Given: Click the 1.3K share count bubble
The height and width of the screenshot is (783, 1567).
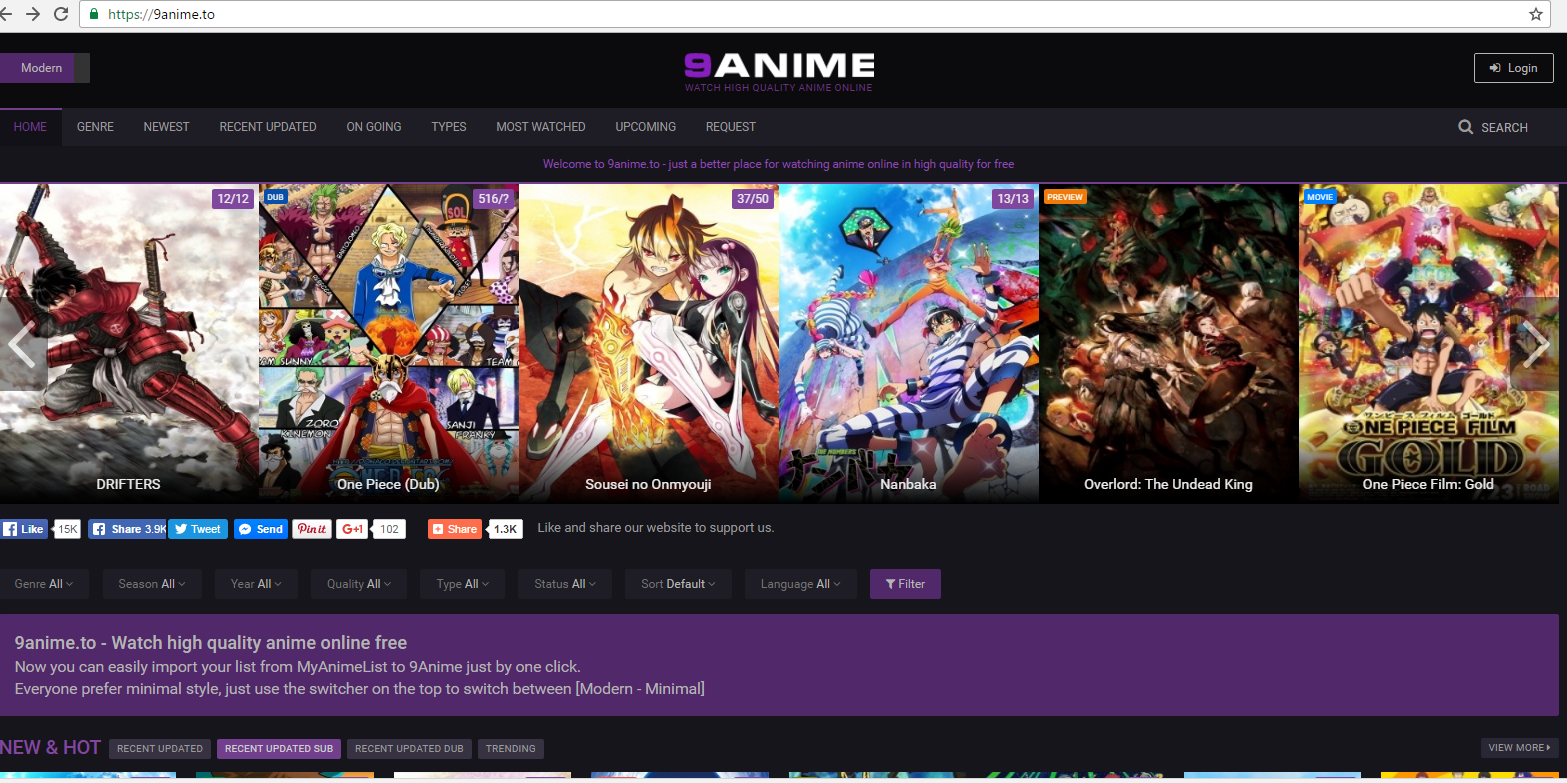Looking at the screenshot, I should click(506, 529).
